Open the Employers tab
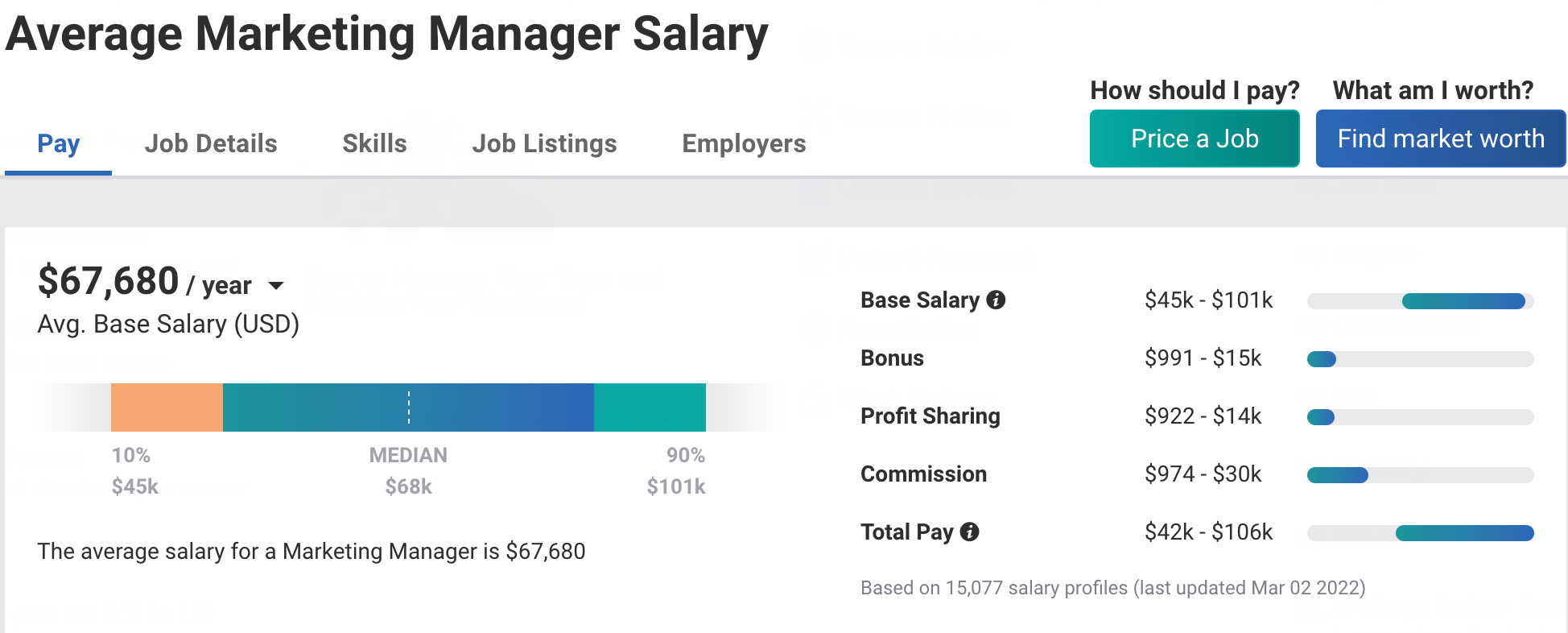This screenshot has height=633, width=1568. 744,144
